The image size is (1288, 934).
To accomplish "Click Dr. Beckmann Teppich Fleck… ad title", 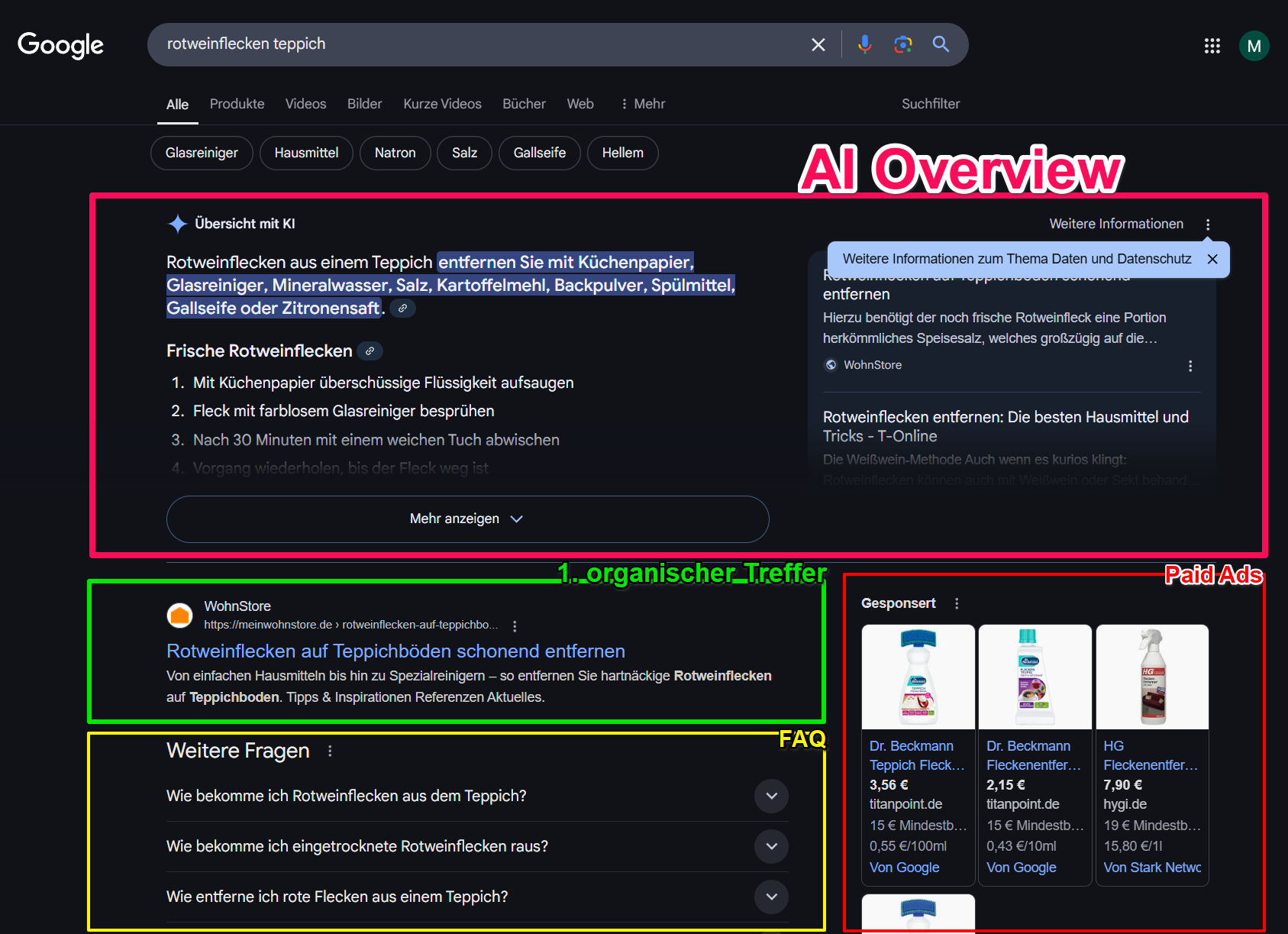I will click(x=917, y=755).
